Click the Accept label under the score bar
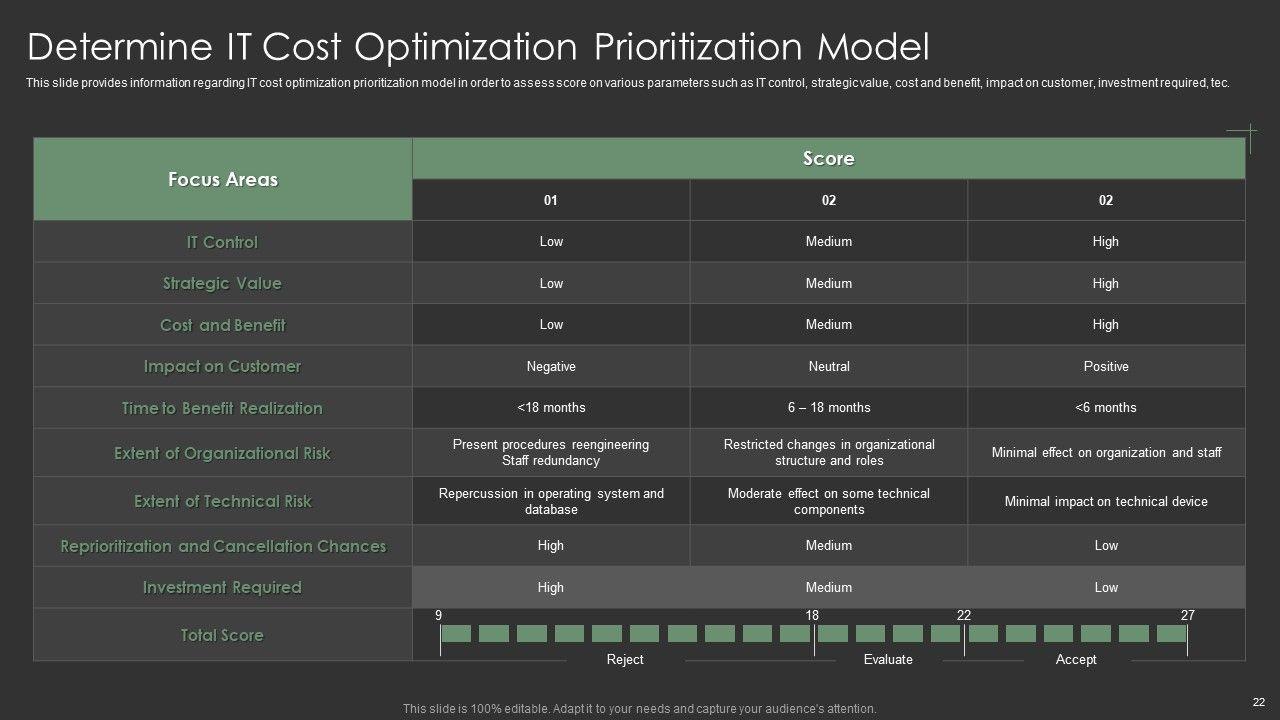1280x720 pixels. pos(1076,660)
